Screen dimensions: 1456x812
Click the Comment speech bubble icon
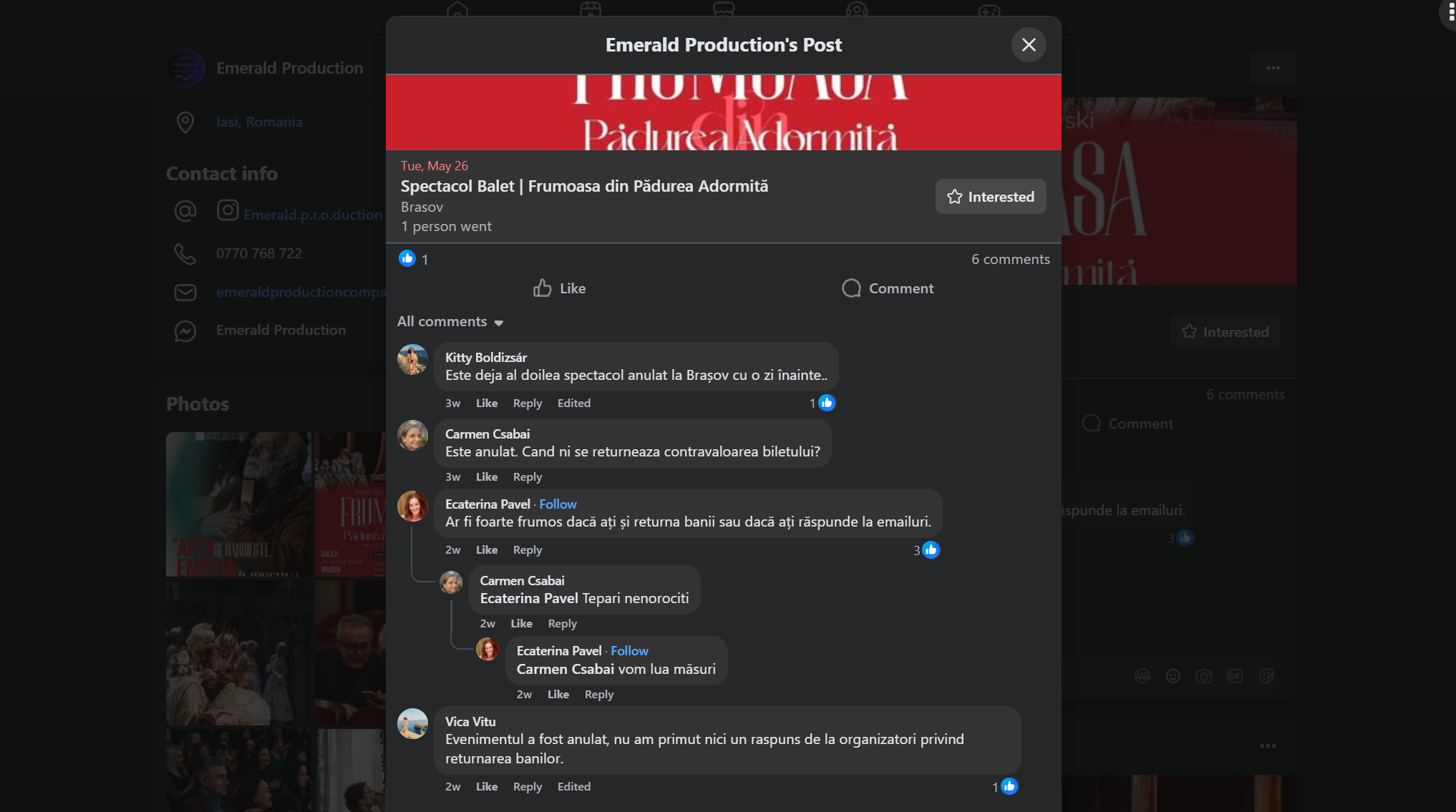point(851,288)
